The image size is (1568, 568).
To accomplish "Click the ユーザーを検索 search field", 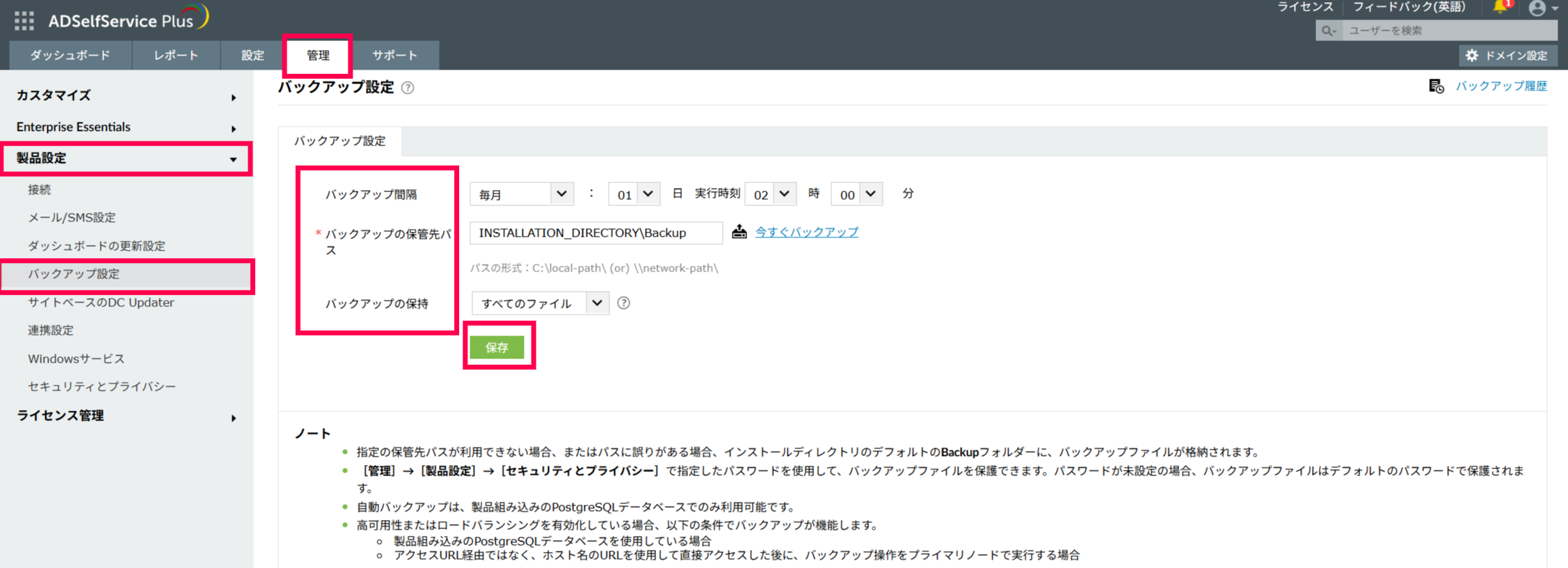I will click(x=1450, y=31).
